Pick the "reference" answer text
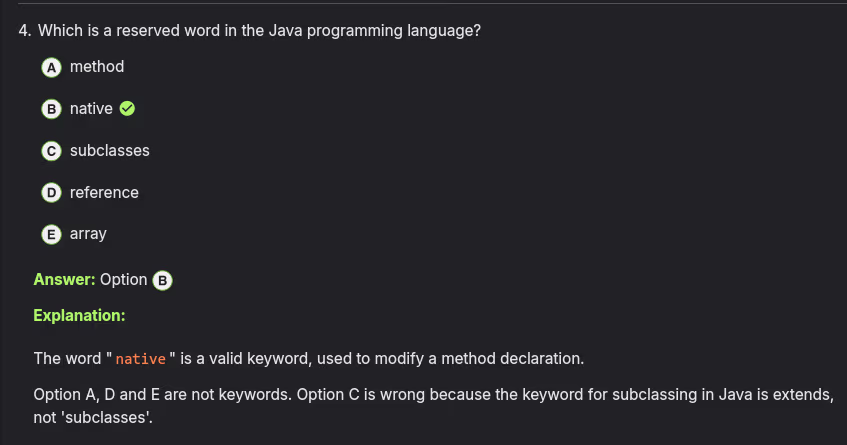This screenshot has width=847, height=445. tap(104, 193)
